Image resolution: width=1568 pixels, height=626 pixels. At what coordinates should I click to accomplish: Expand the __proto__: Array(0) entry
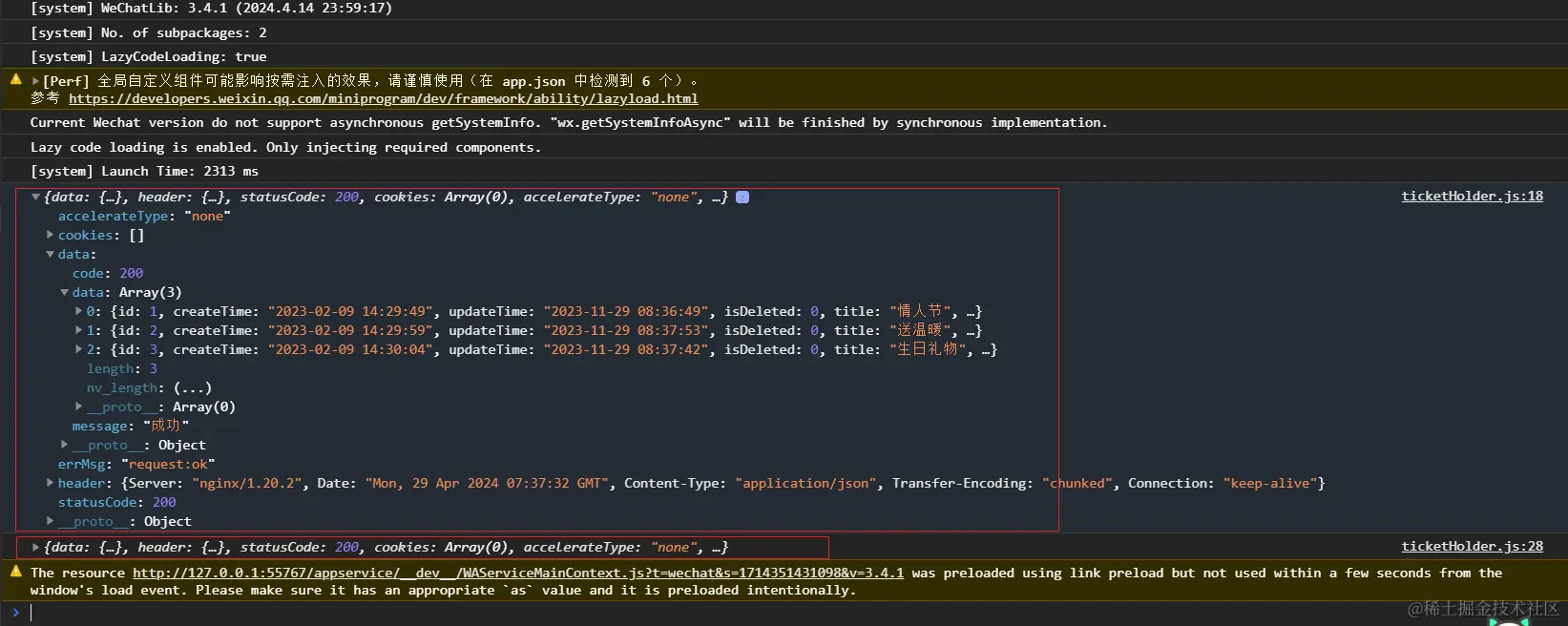[x=79, y=407]
